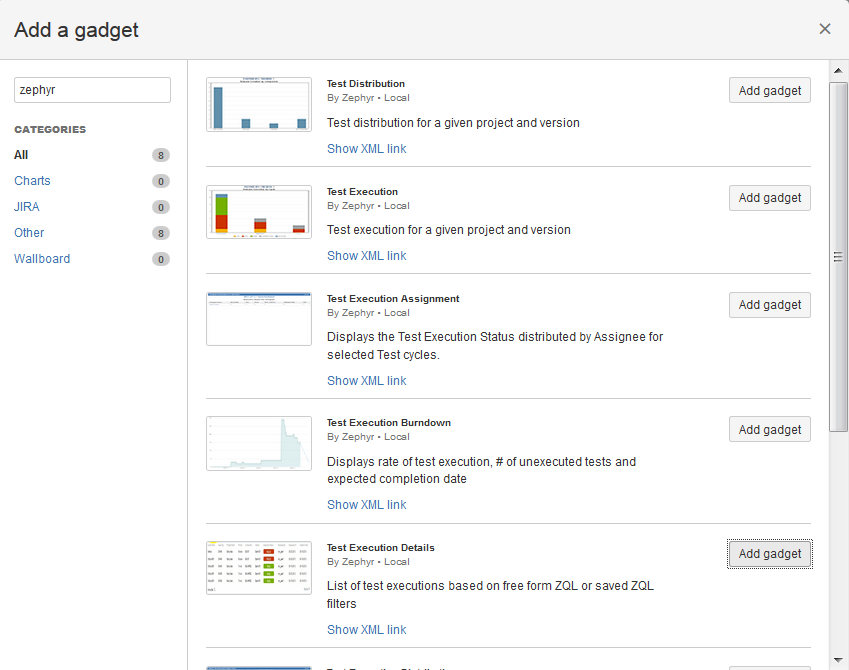This screenshot has width=849, height=670.
Task: Close the Add a gadget dialog
Action: [825, 29]
